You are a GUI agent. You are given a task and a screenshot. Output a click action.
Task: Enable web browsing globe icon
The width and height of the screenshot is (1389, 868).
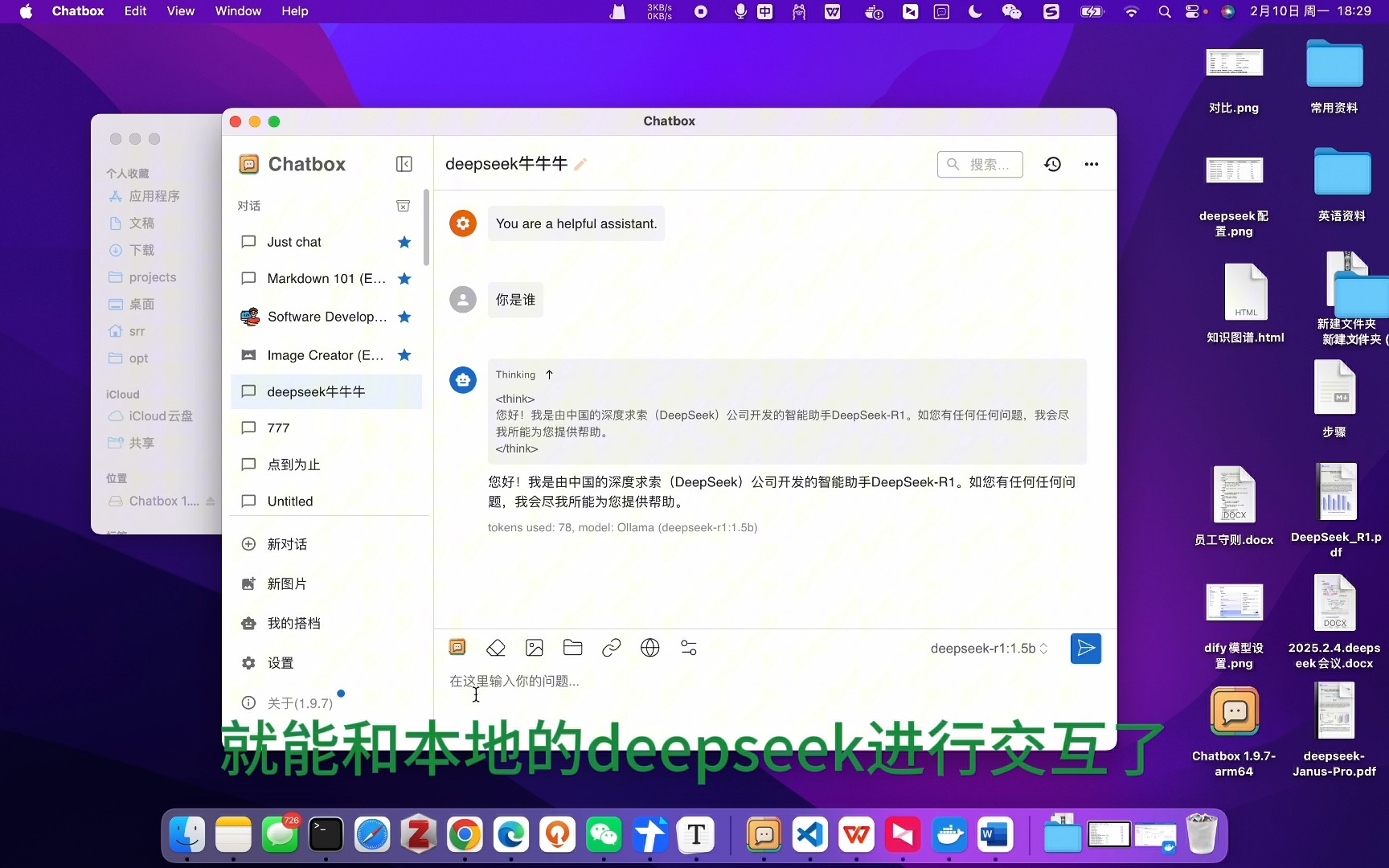click(650, 648)
